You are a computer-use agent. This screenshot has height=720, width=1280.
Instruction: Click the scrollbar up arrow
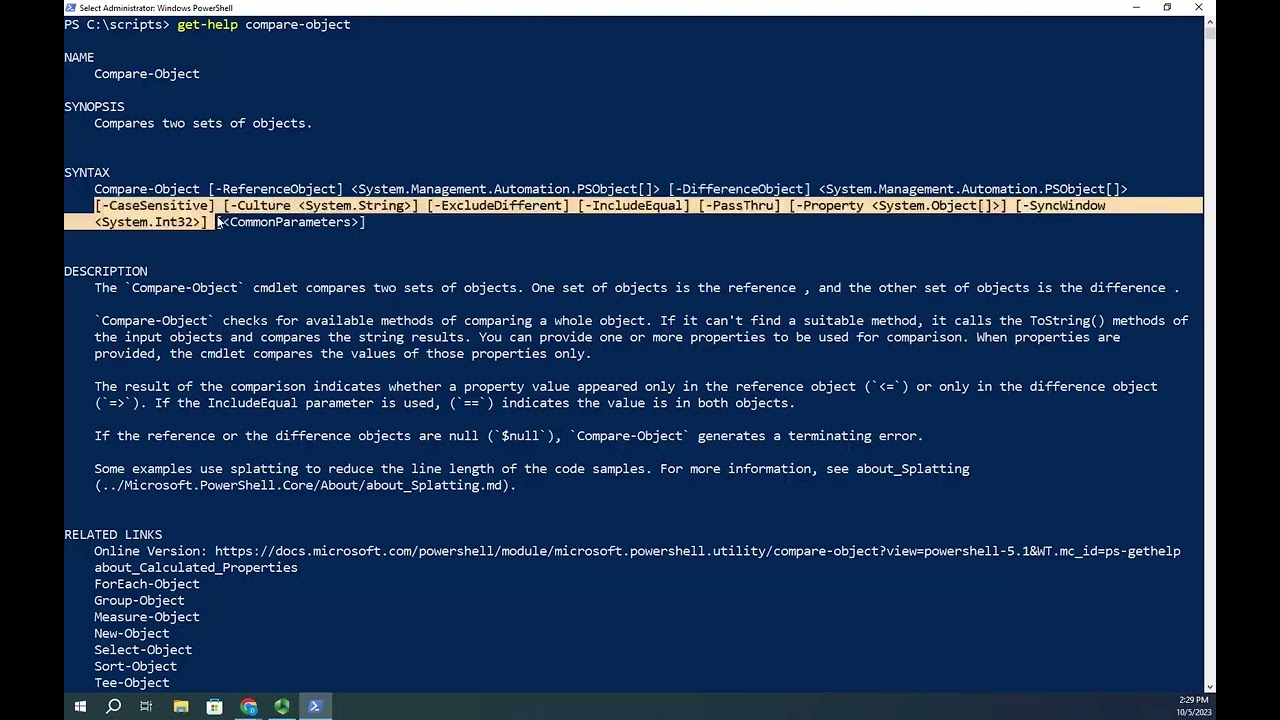click(x=1209, y=21)
